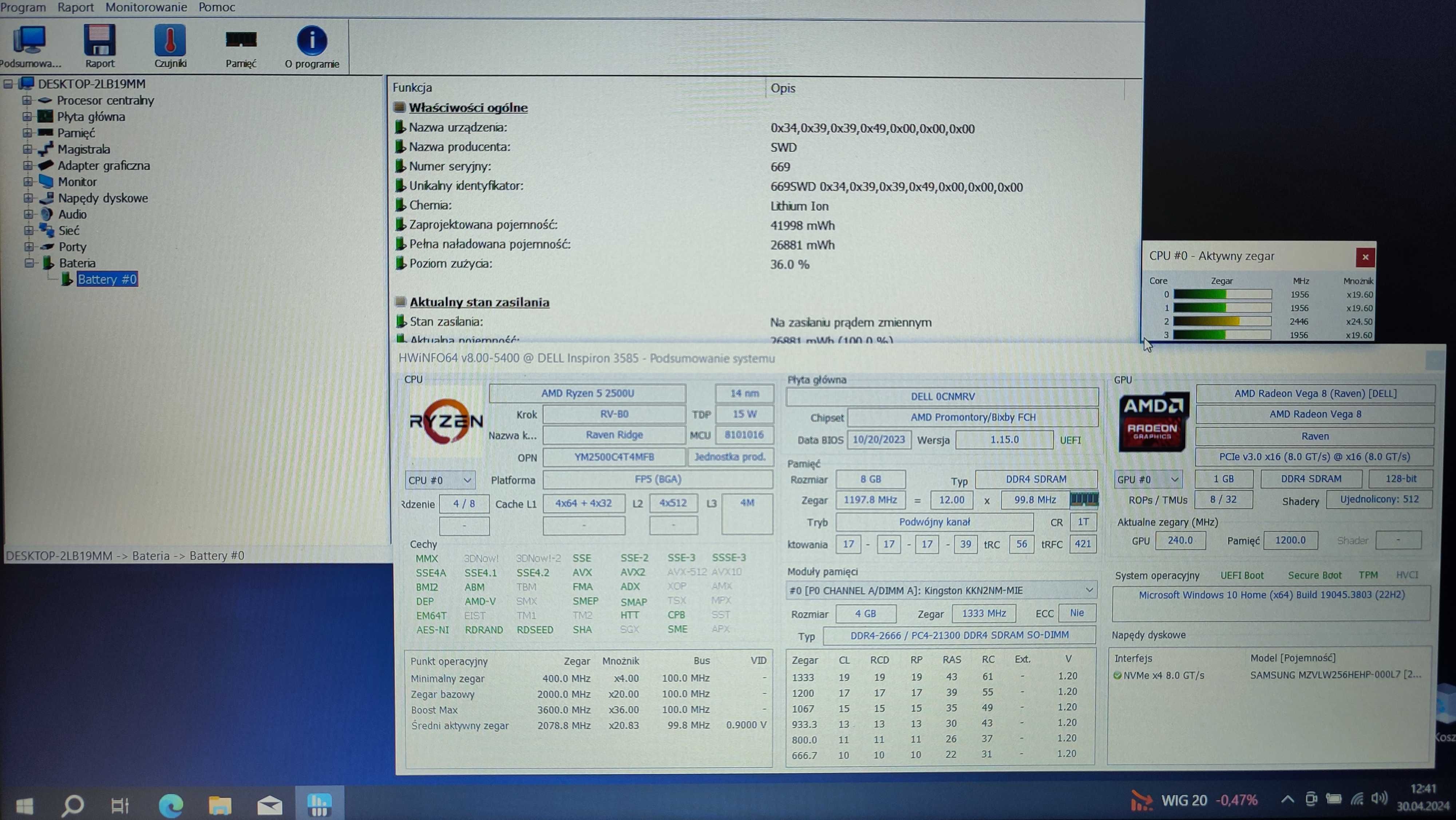The width and height of the screenshot is (1456, 820).
Task: Select Sieć in the device tree
Action: (69, 231)
